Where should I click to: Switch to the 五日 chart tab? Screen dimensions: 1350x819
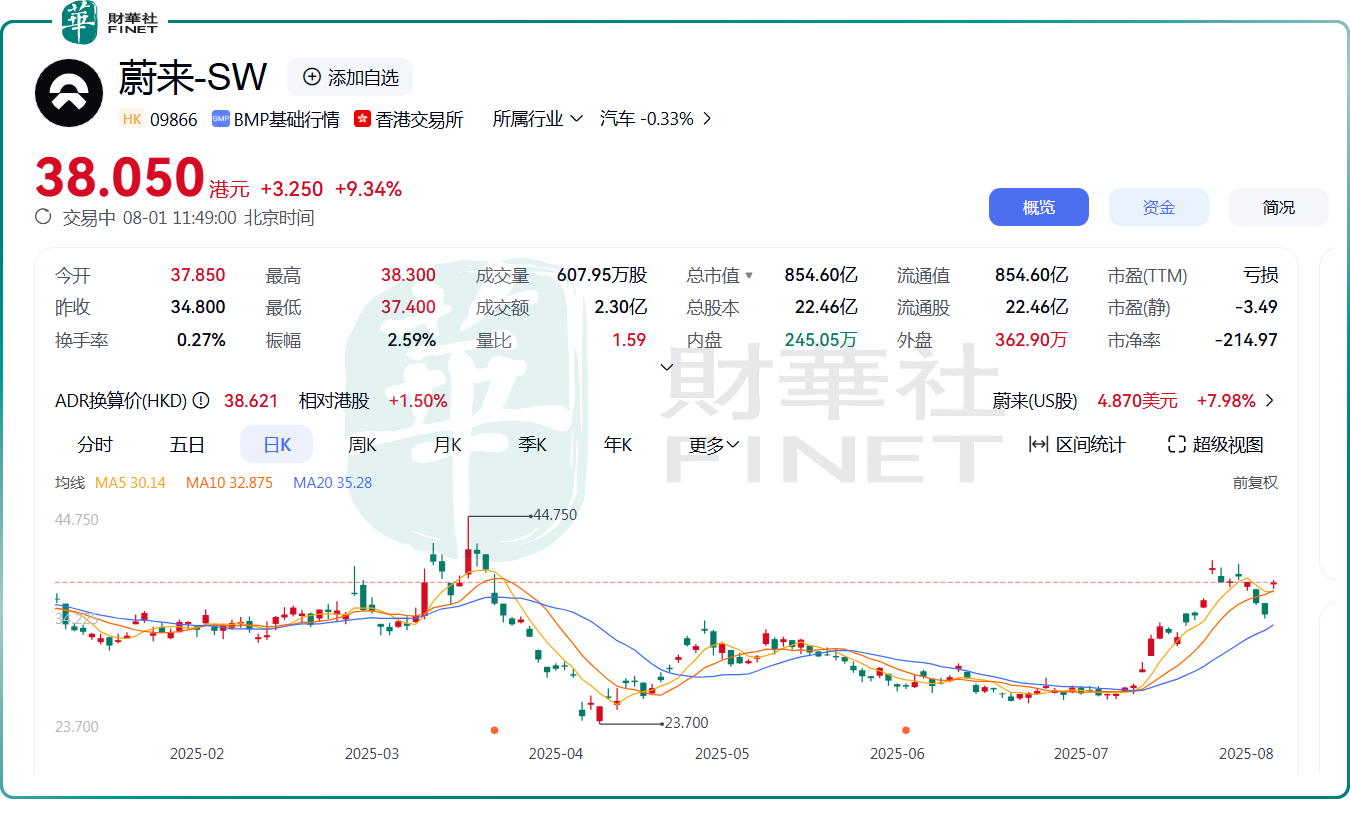pyautogui.click(x=187, y=445)
